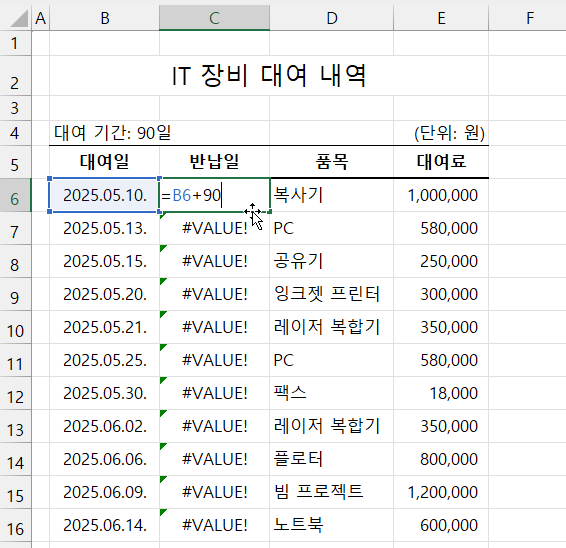Screen dimensions: 566x548
Task: Click the 18,000 fee cell
Action: point(441,393)
